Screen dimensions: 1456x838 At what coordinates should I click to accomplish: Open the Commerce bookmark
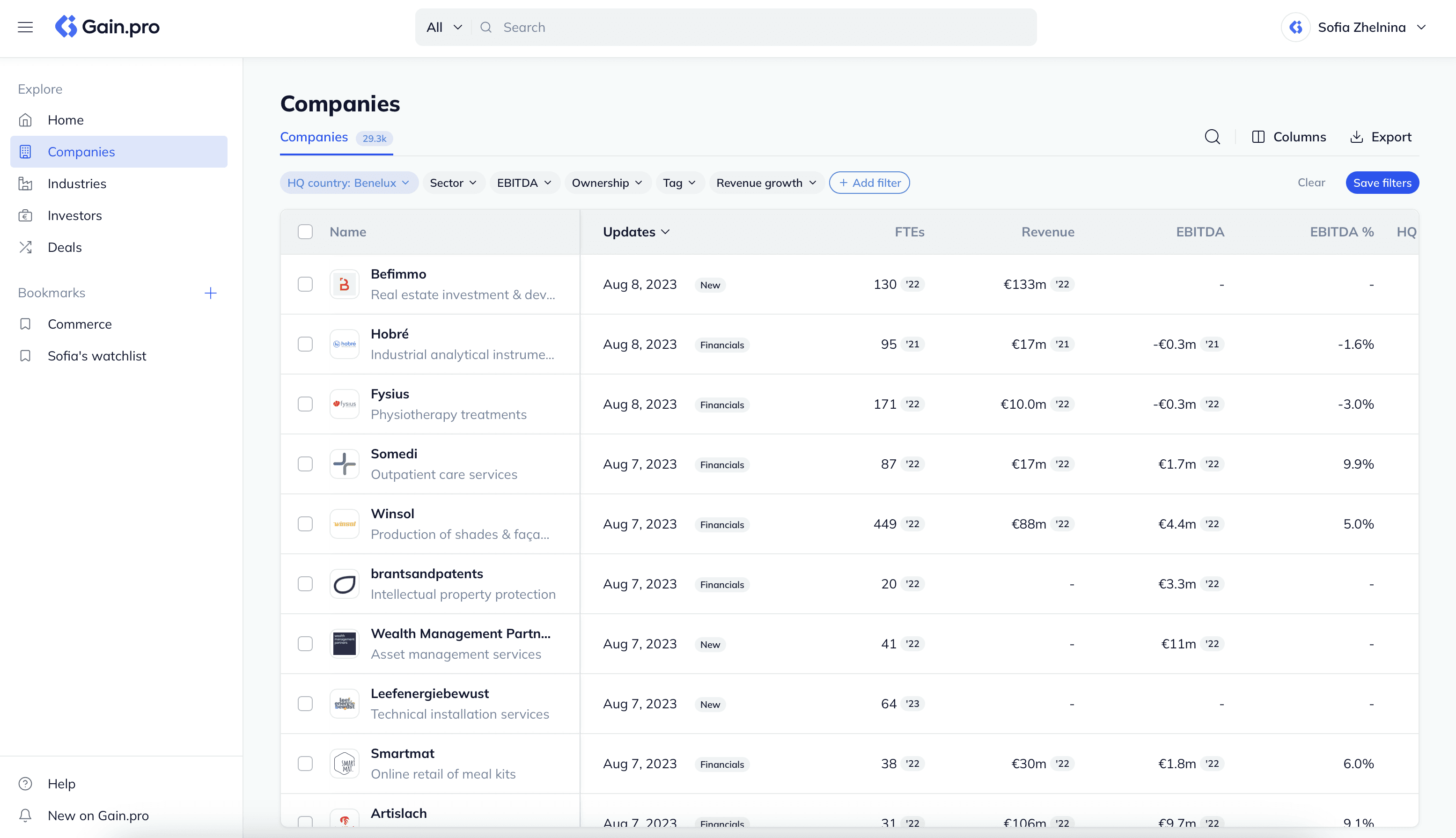click(118, 324)
